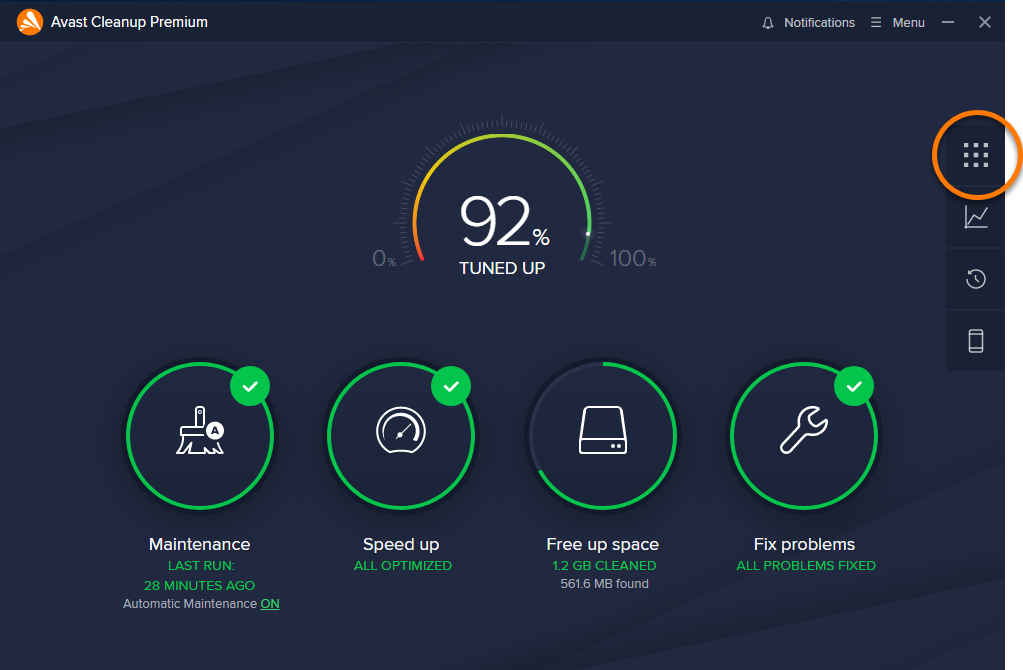Click the '1.2 GB CLEANED' status text
The height and width of the screenshot is (670, 1023).
tap(604, 566)
